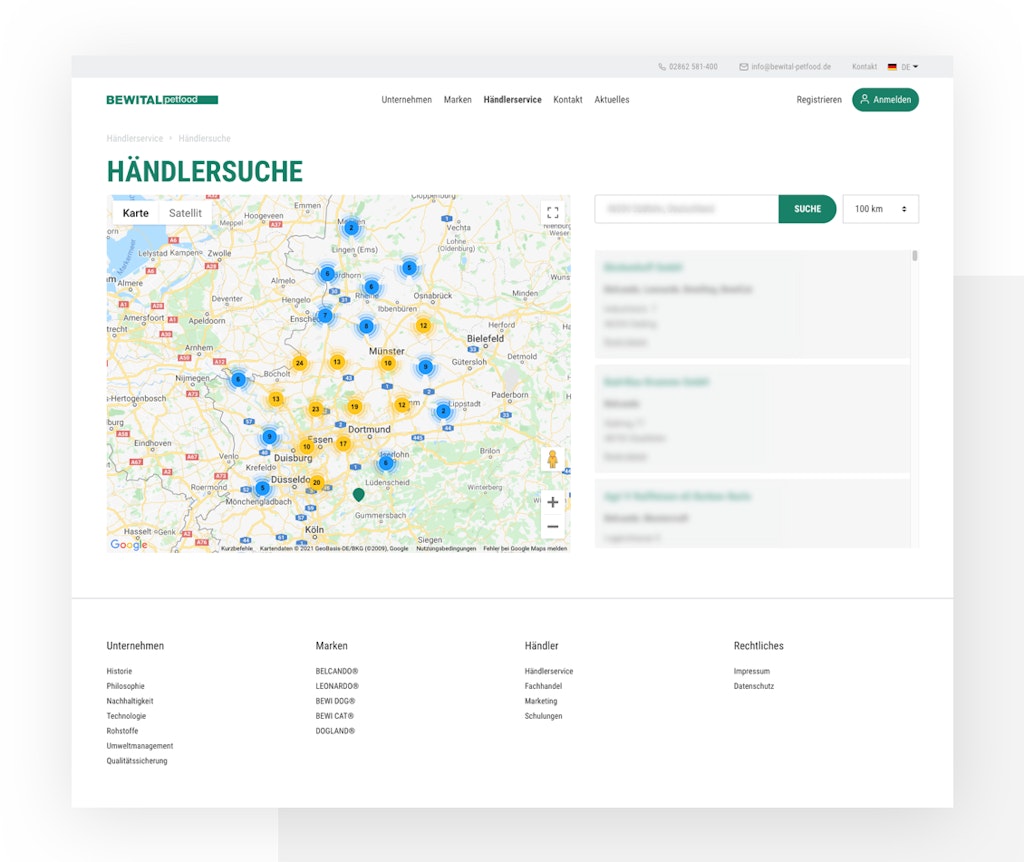Open the Händlerservice menu
The width and height of the screenshot is (1024, 862).
click(513, 100)
